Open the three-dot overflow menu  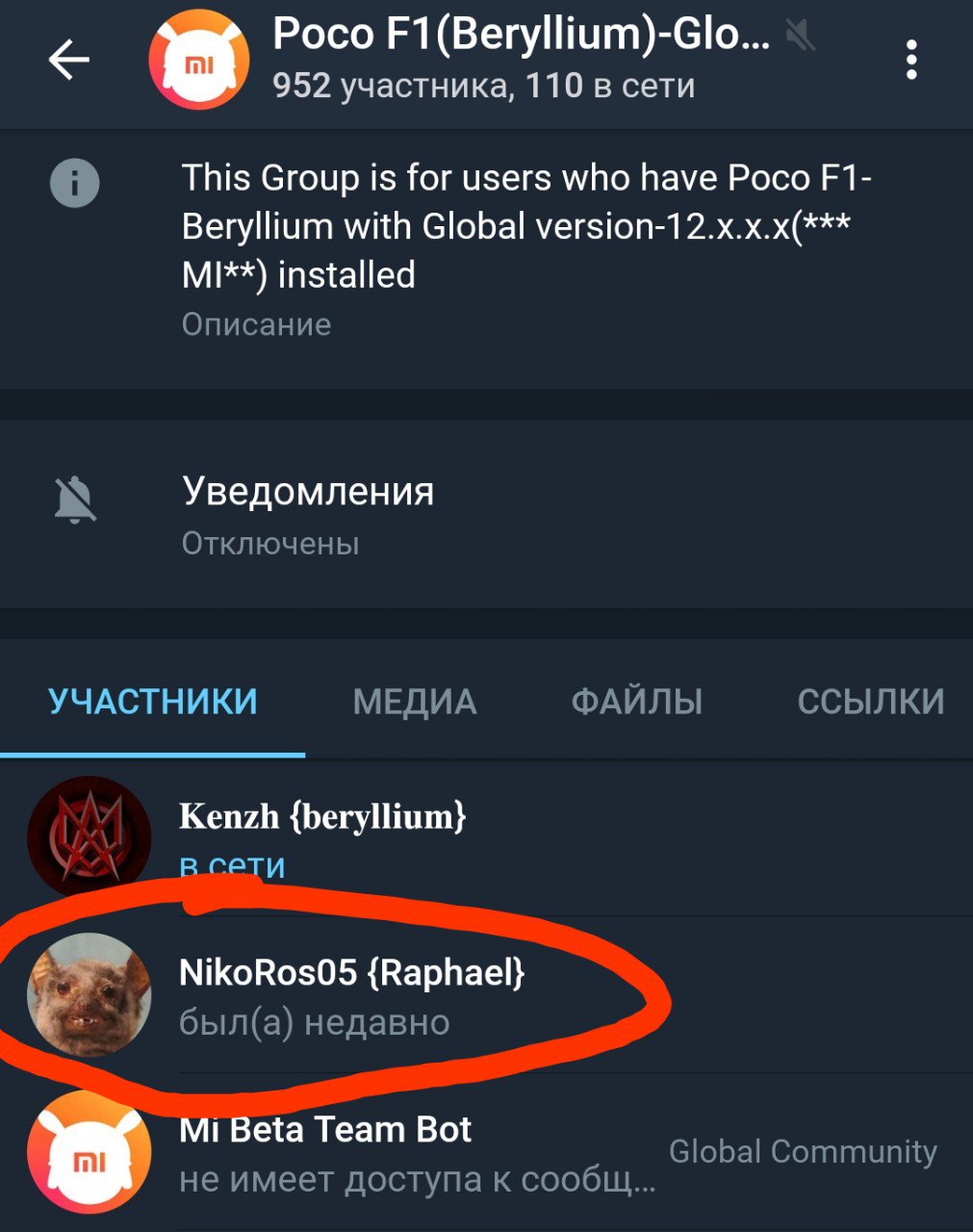(910, 61)
